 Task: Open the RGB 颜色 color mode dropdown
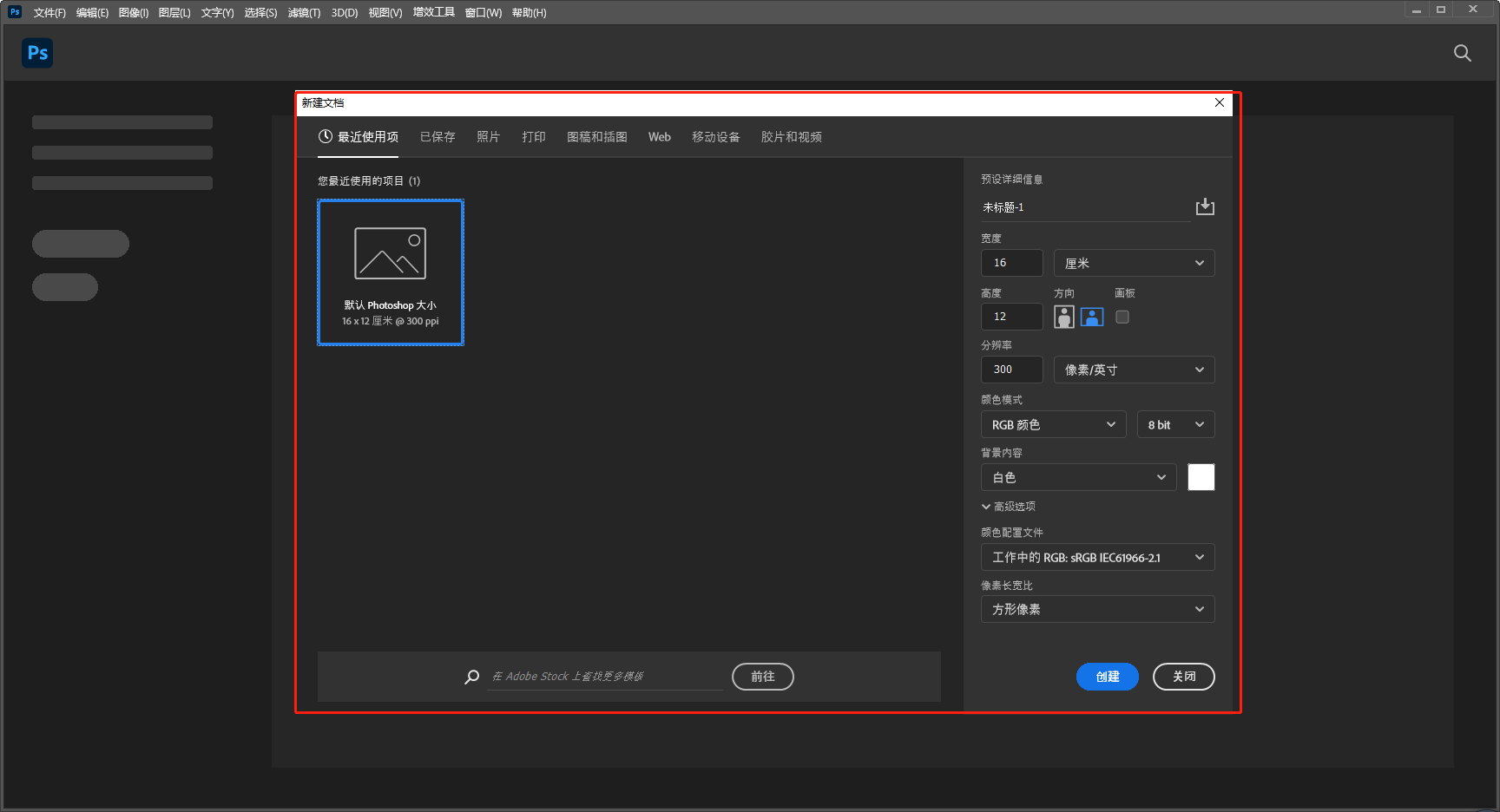[1053, 424]
